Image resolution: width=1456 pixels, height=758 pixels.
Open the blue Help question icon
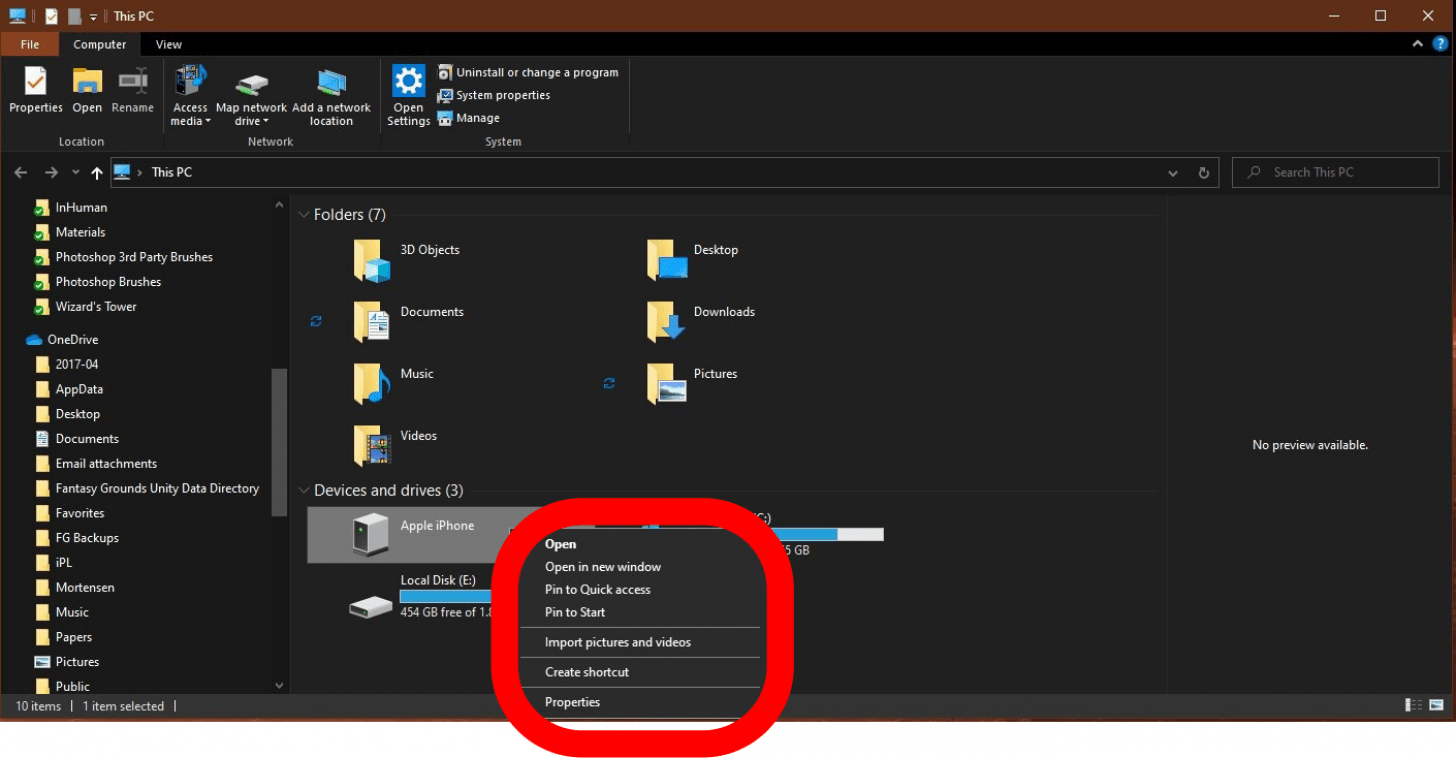pyautogui.click(x=1440, y=44)
